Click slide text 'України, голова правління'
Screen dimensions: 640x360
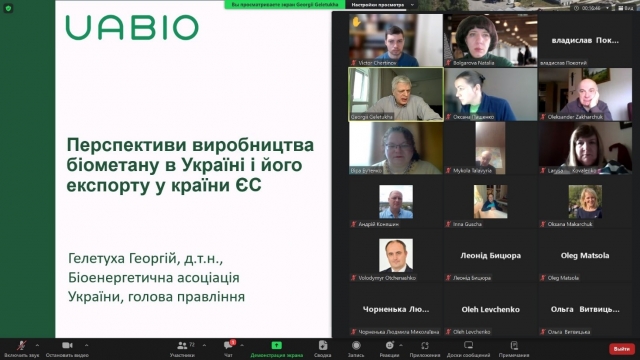[x=156, y=297]
